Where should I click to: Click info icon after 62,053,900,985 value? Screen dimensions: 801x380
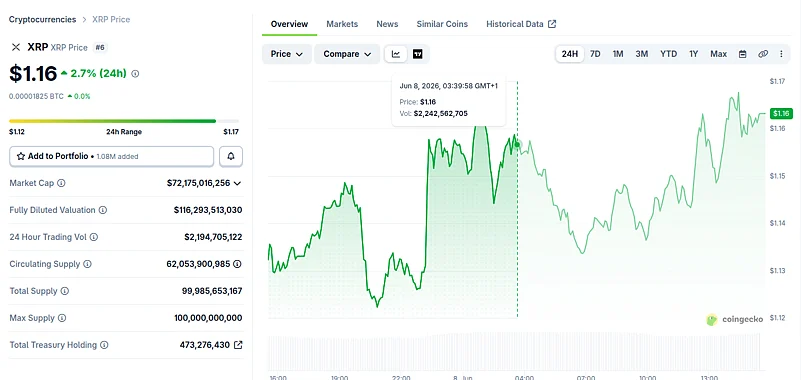(238, 264)
